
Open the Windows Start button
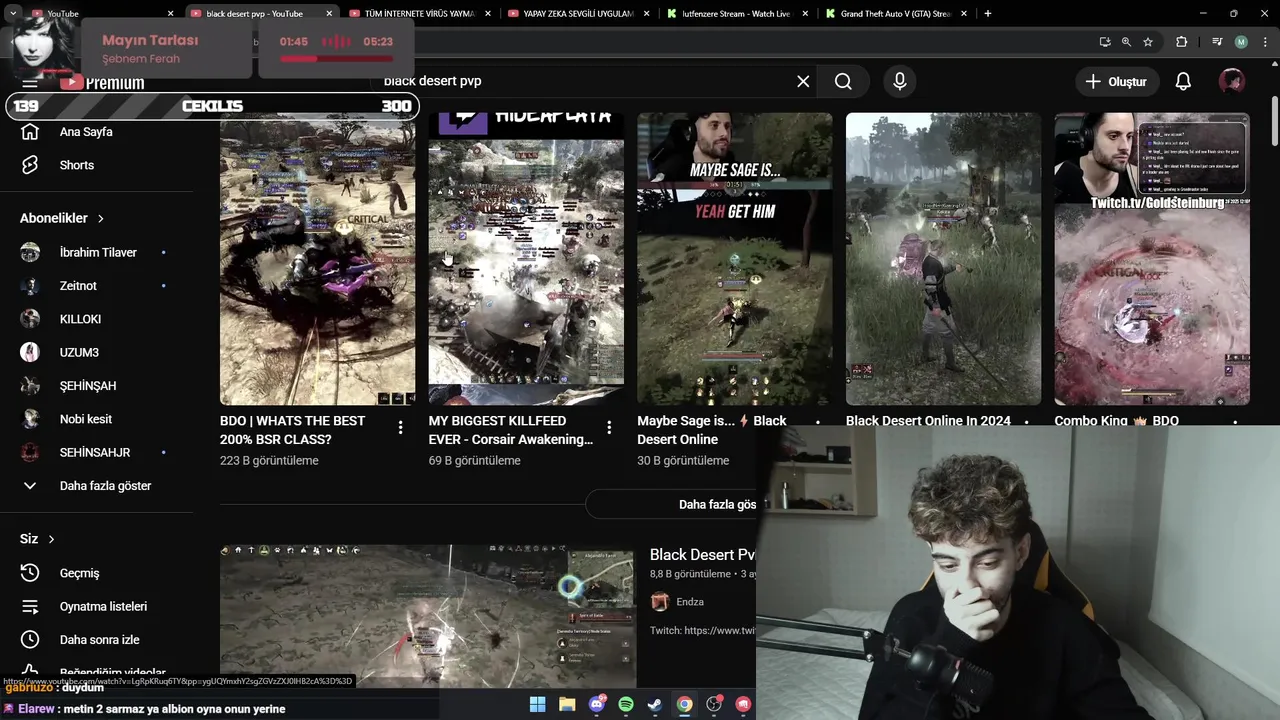tap(537, 704)
